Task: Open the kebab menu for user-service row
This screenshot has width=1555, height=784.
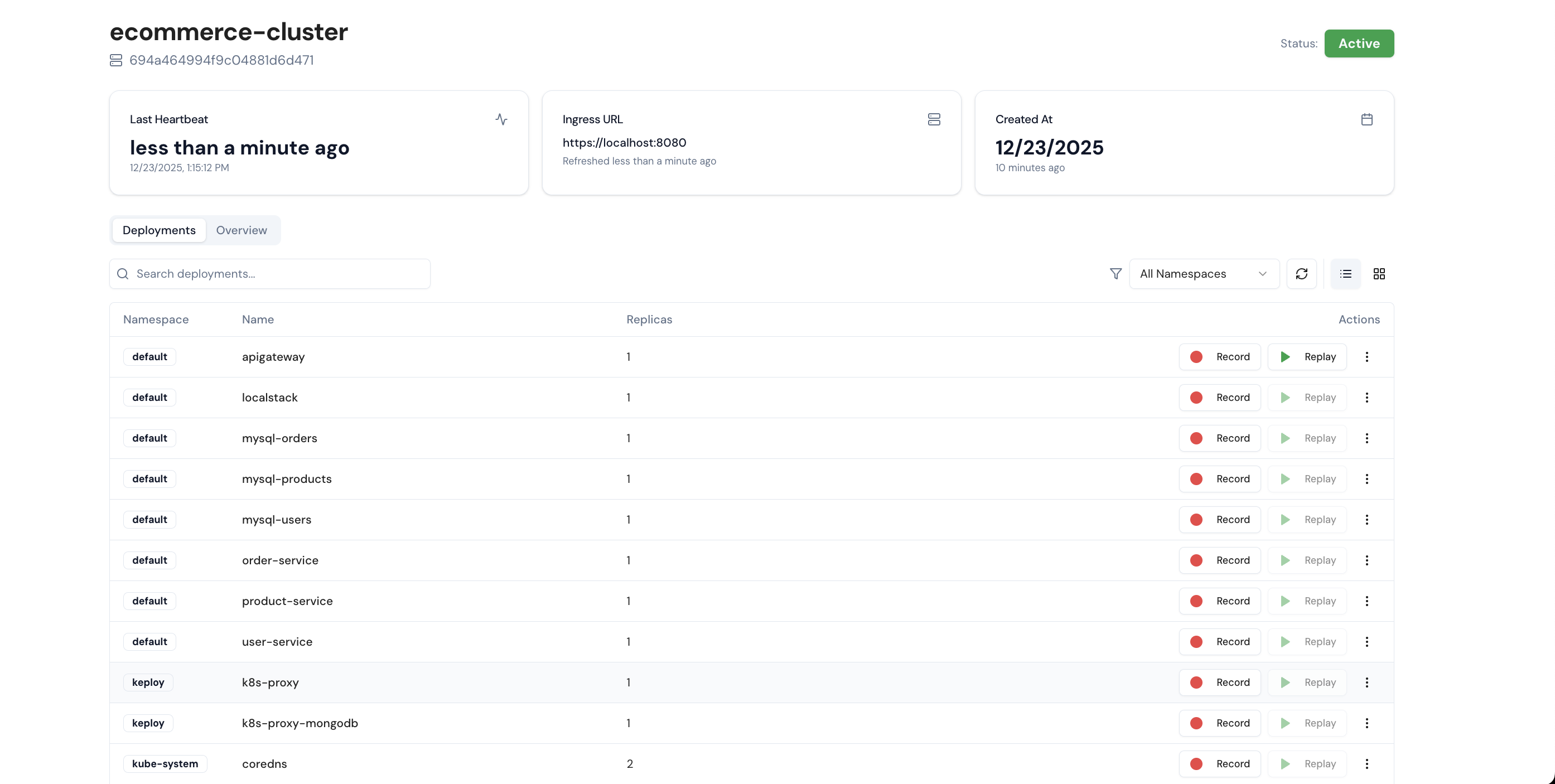Action: tap(1366, 642)
